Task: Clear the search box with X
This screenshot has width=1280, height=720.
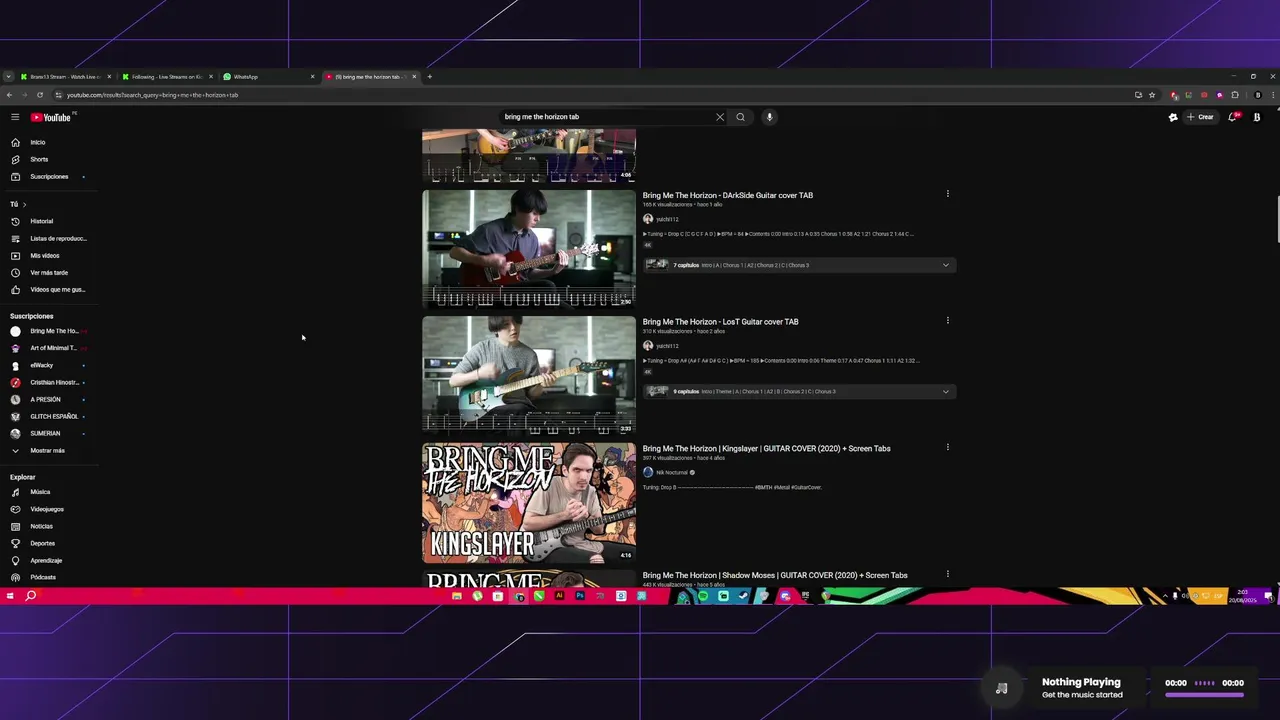Action: tap(719, 117)
